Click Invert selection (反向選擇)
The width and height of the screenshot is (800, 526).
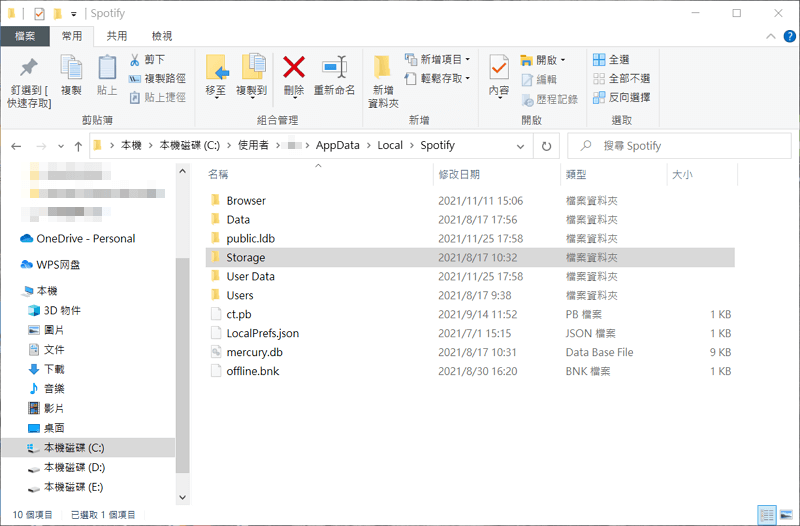pyautogui.click(x=621, y=97)
